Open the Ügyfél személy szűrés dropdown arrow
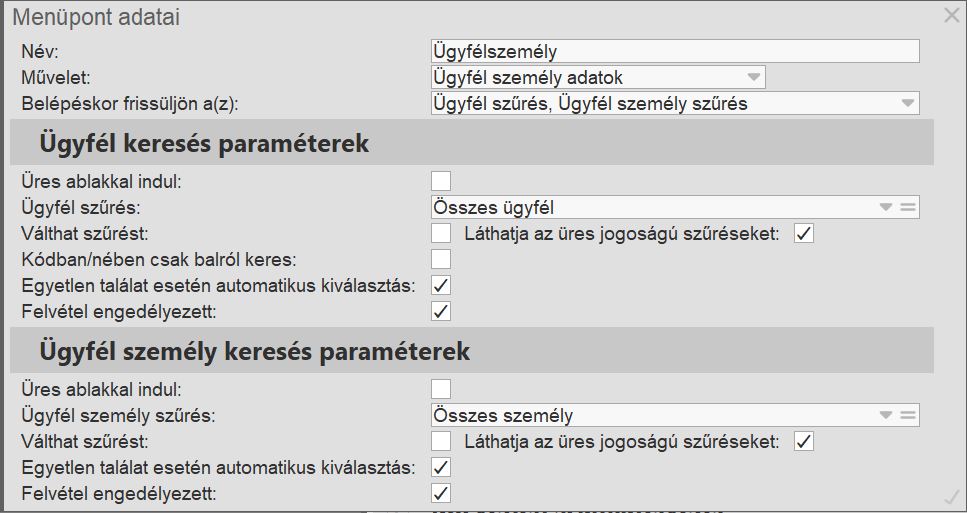967x513 pixels. click(885, 415)
